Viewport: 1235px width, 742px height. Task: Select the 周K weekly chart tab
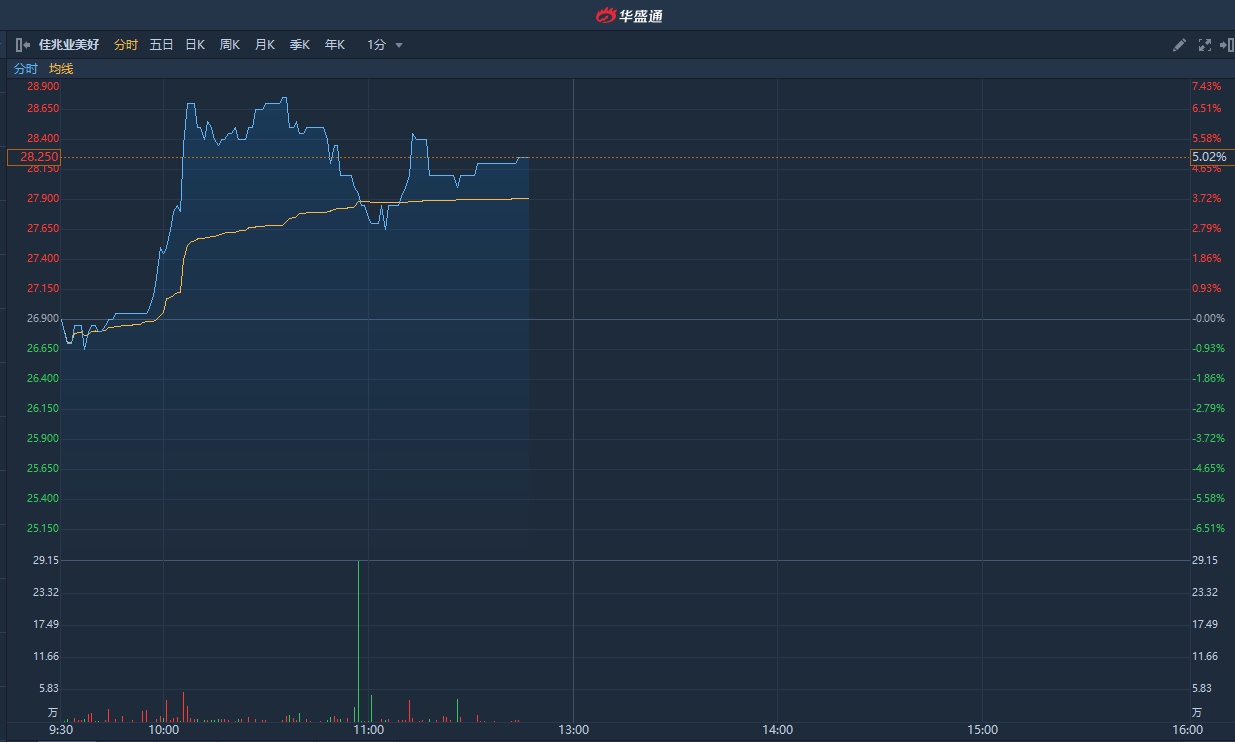point(230,45)
